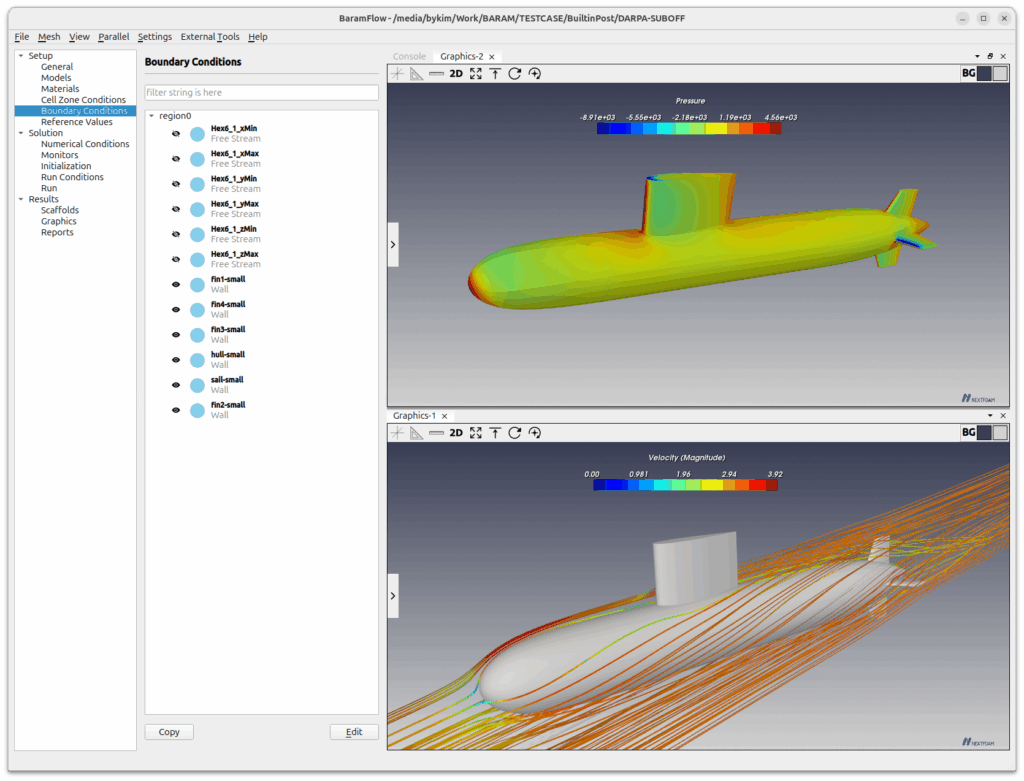Select the ruler tool in Graphics-1 toolbar
Viewport: 1024px width, 781px height.
pyautogui.click(x=436, y=433)
